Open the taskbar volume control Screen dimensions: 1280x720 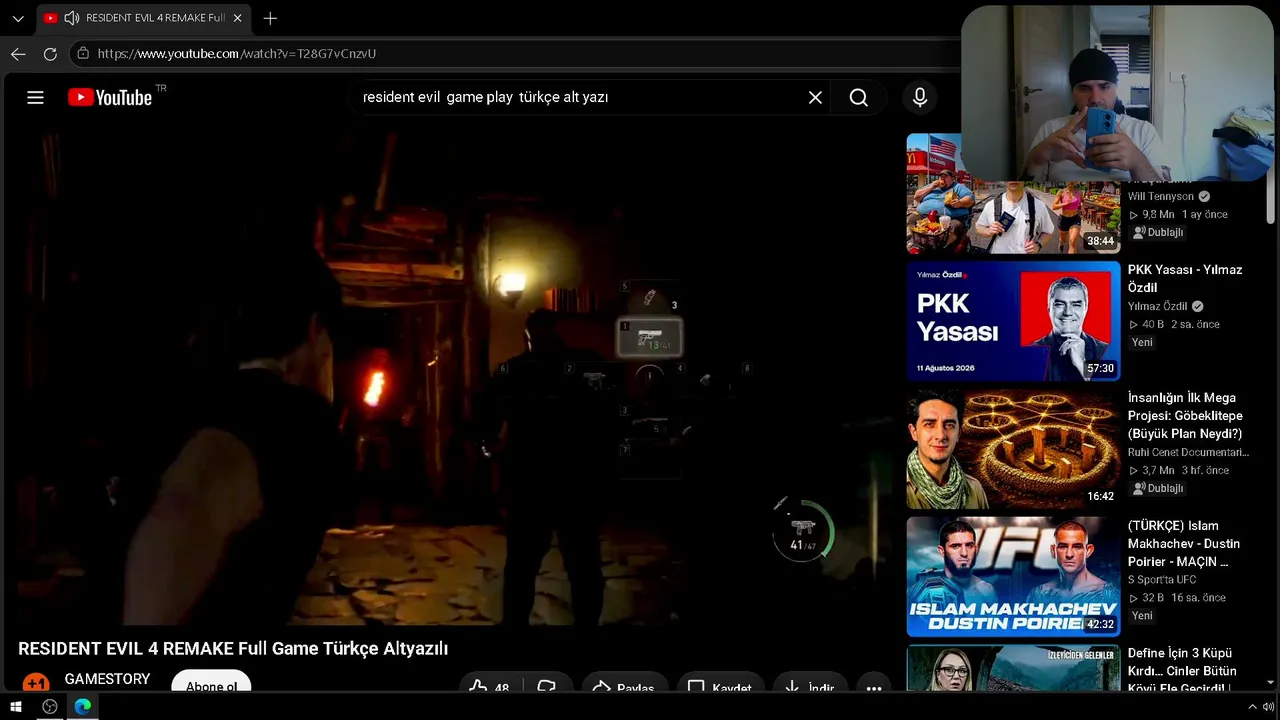click(1269, 707)
